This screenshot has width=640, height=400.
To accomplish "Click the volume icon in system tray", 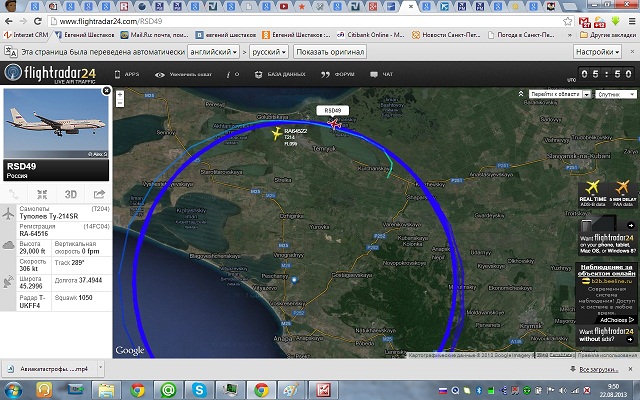I will point(563,391).
